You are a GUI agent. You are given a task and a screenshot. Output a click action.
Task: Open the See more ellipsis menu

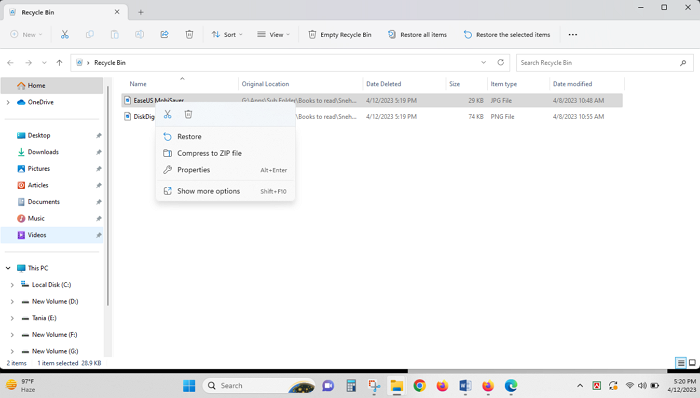[573, 34]
